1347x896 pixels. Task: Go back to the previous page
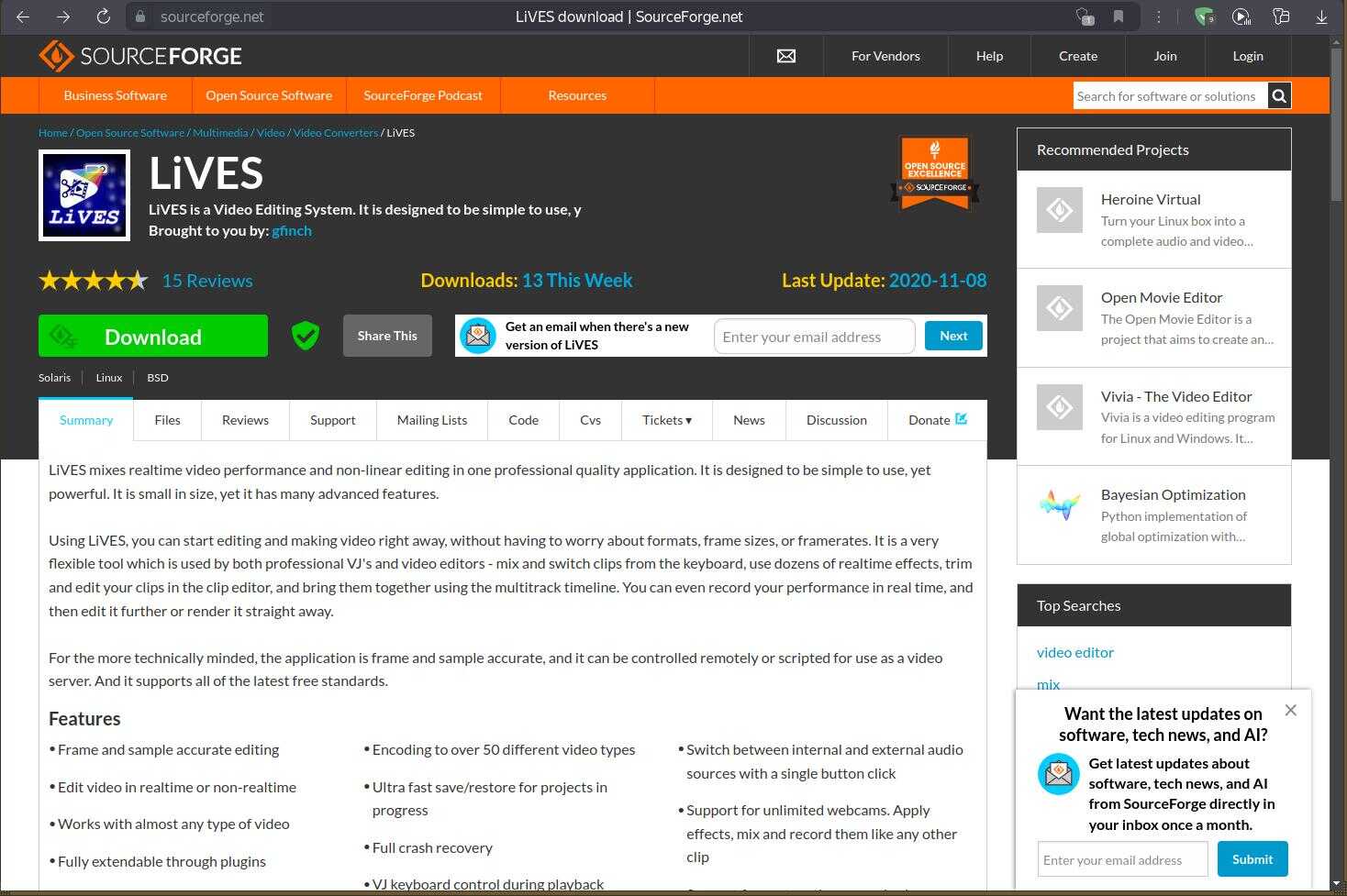[23, 17]
